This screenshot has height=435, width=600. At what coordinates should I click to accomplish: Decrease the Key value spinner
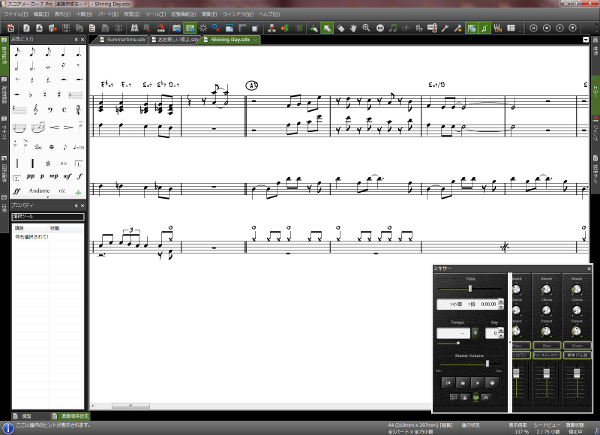pyautogui.click(x=501, y=336)
